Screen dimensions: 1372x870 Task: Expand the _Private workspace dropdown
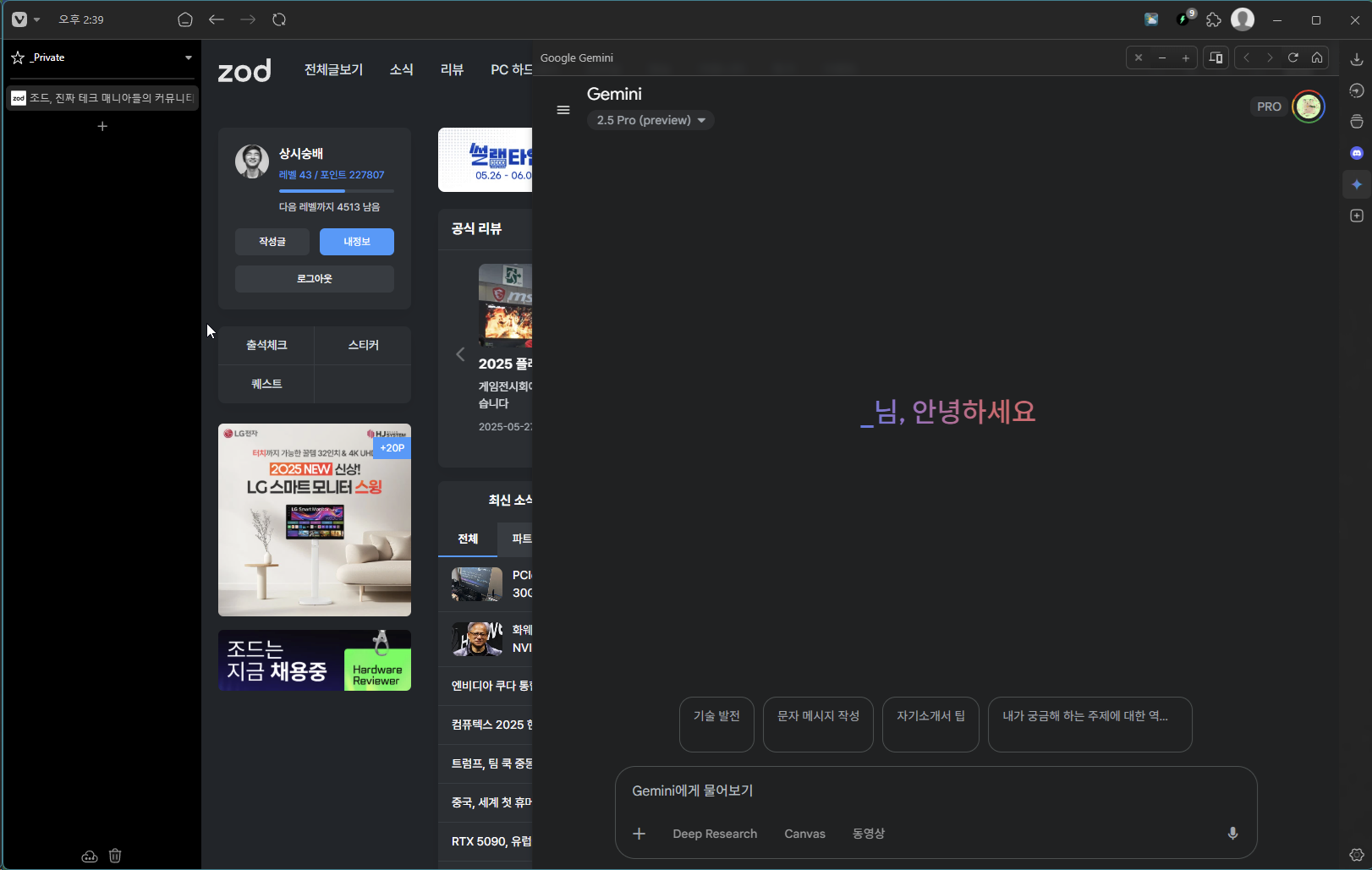tap(189, 57)
